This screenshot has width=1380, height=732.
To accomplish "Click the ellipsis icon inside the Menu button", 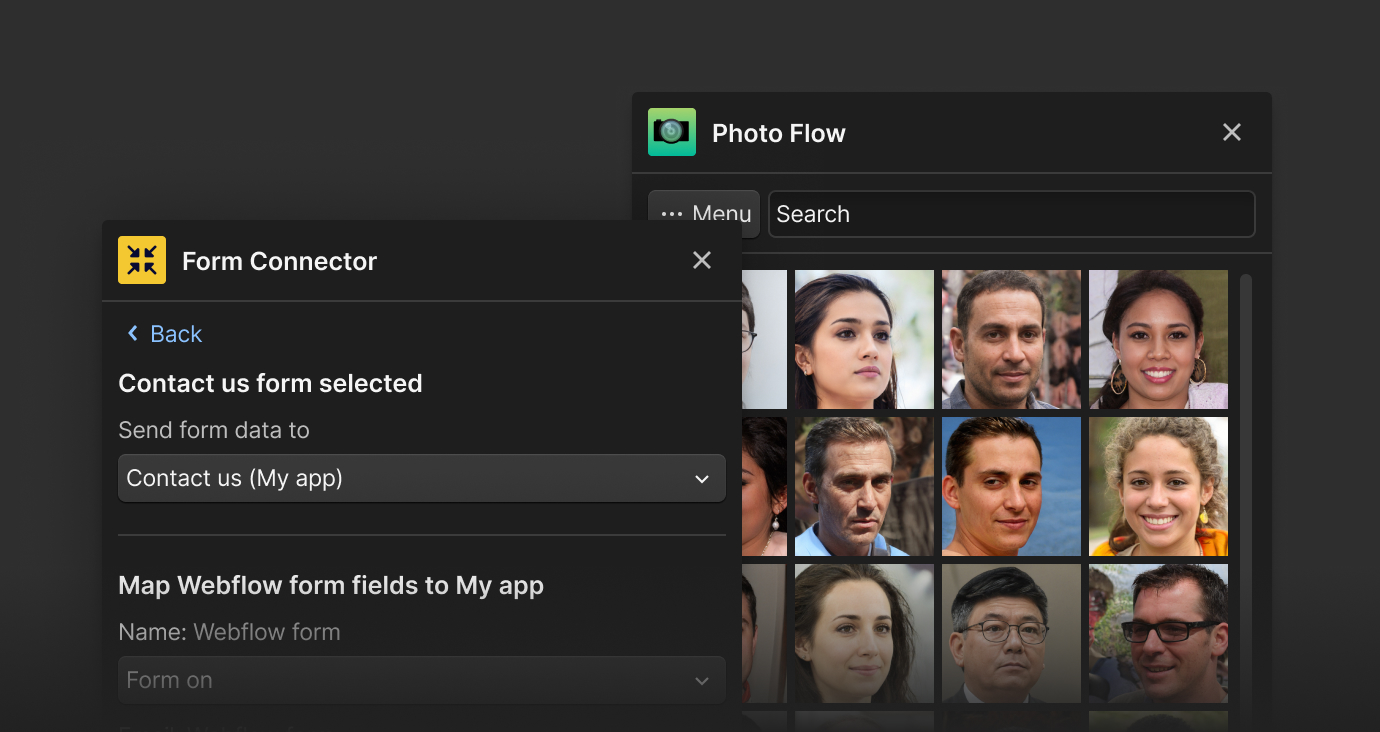I will pos(672,213).
